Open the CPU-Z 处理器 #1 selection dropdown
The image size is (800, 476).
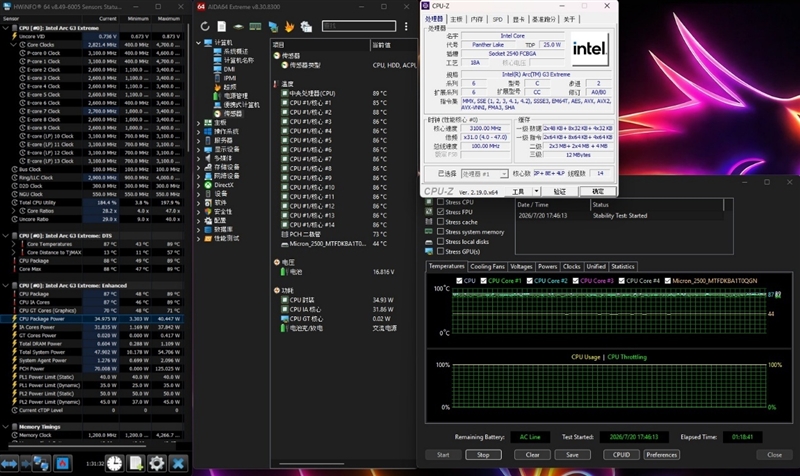click(x=504, y=174)
